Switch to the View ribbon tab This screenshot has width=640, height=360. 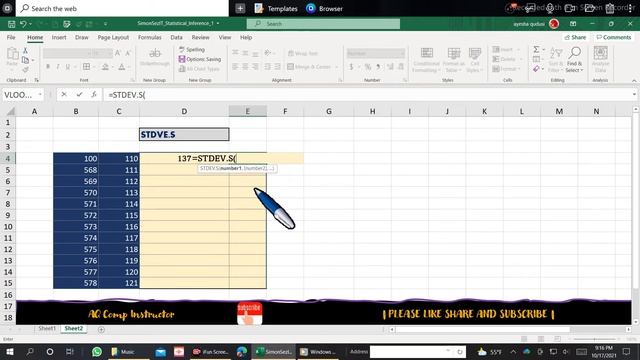point(224,37)
